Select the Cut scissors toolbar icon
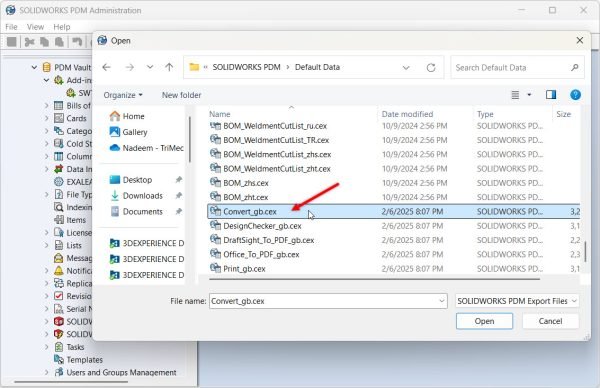Screen dimensions: 600x388 29,42
